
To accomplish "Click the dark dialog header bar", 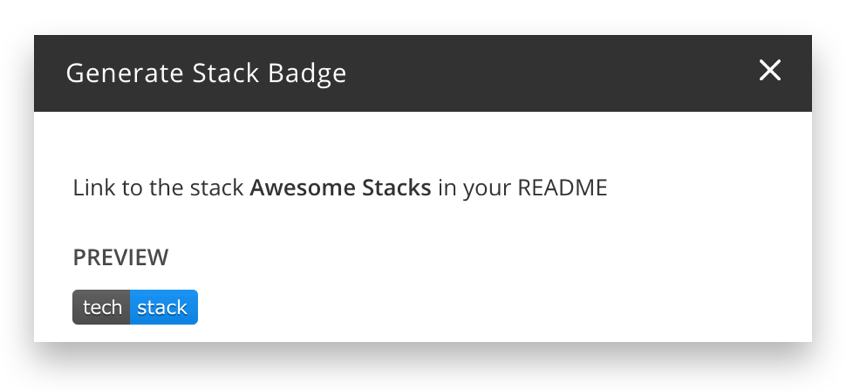I will 423,73.
